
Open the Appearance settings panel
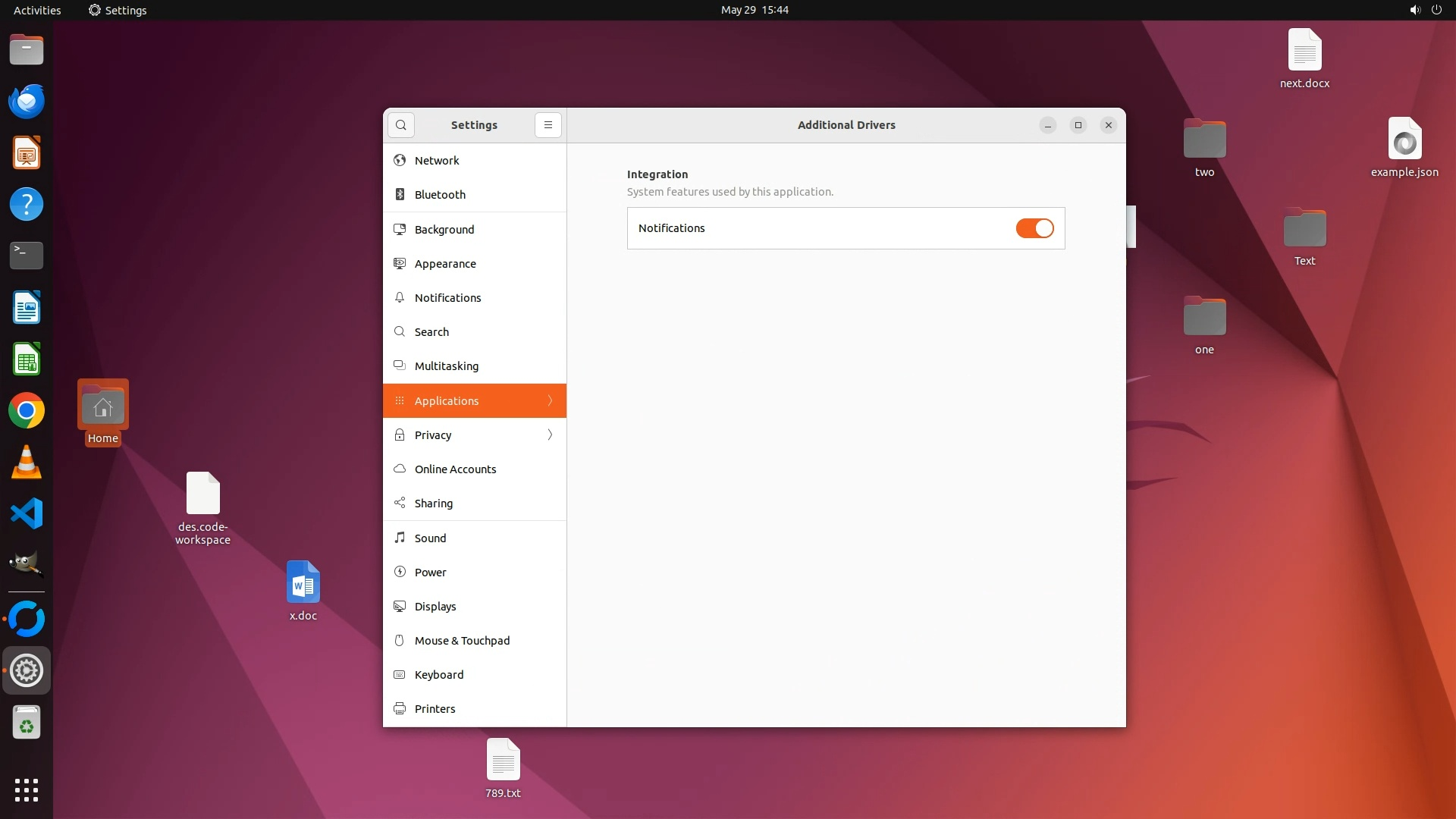[x=445, y=264]
